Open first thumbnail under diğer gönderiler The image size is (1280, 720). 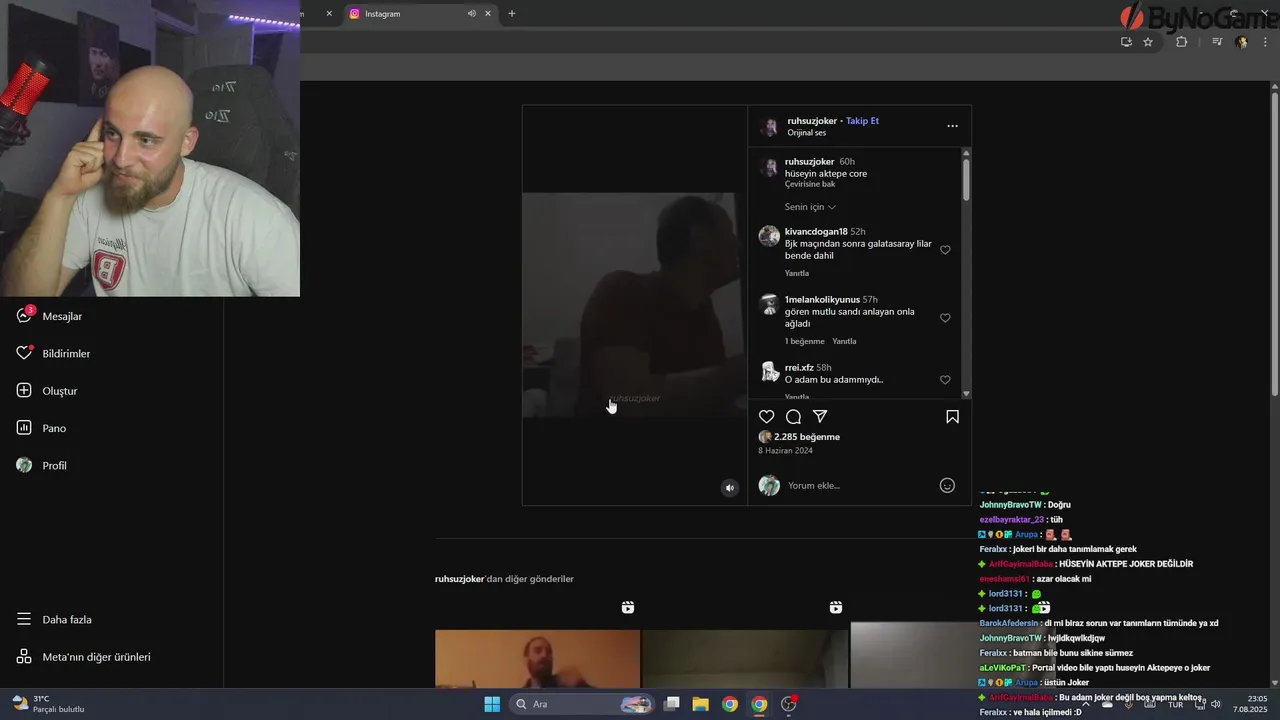(537, 658)
